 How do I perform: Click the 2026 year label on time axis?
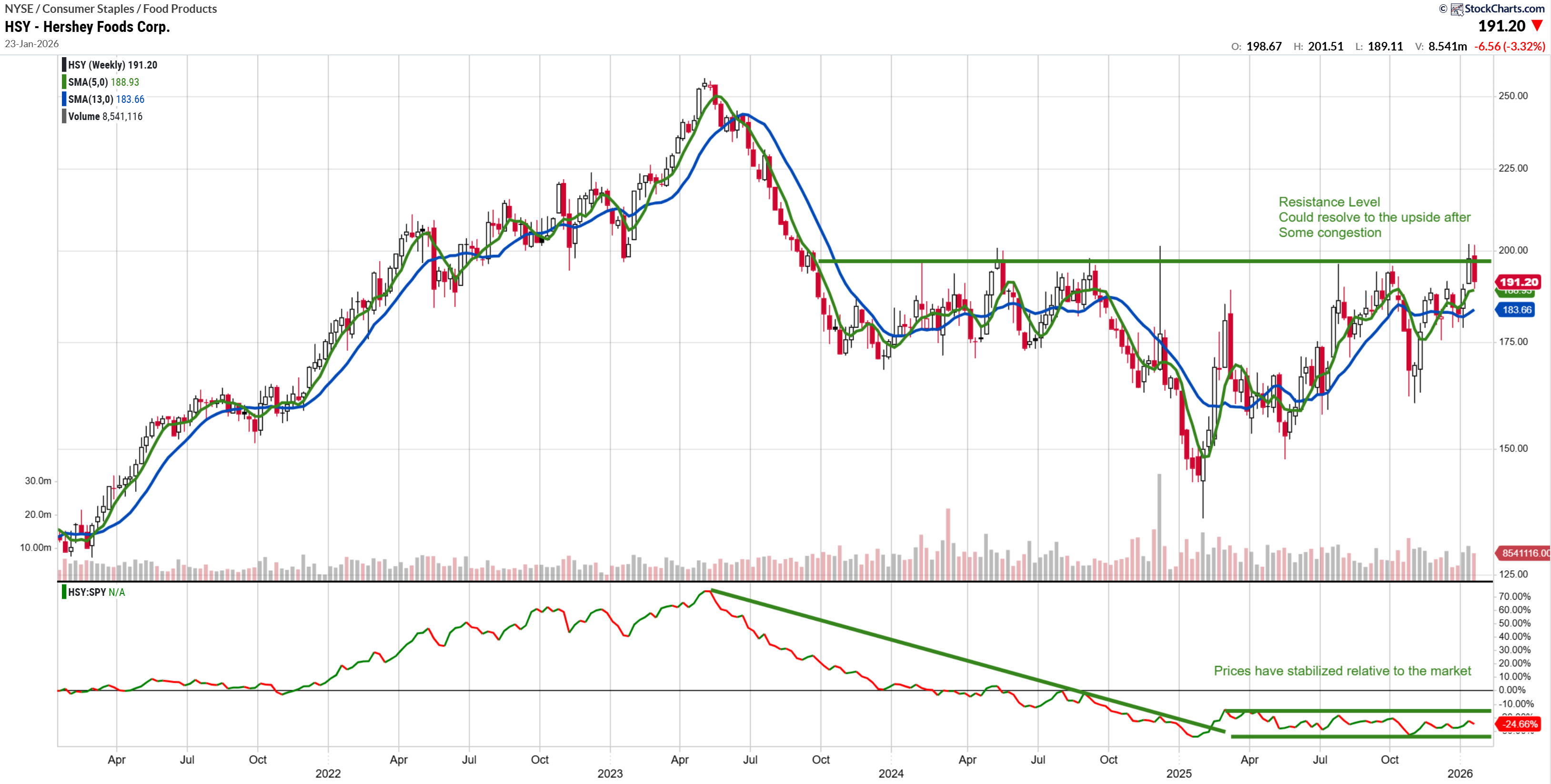pos(1460,774)
